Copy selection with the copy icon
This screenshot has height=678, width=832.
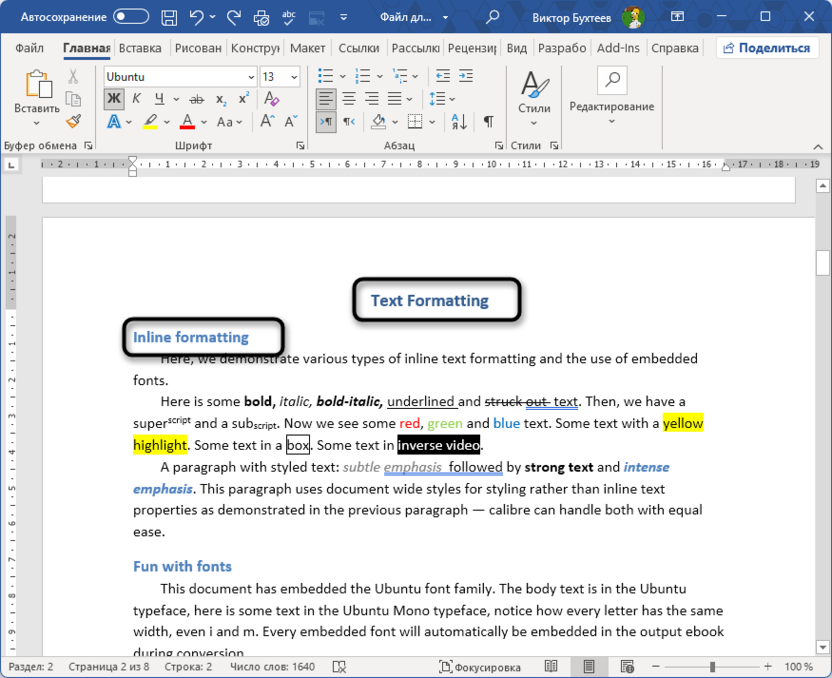pyautogui.click(x=73, y=99)
